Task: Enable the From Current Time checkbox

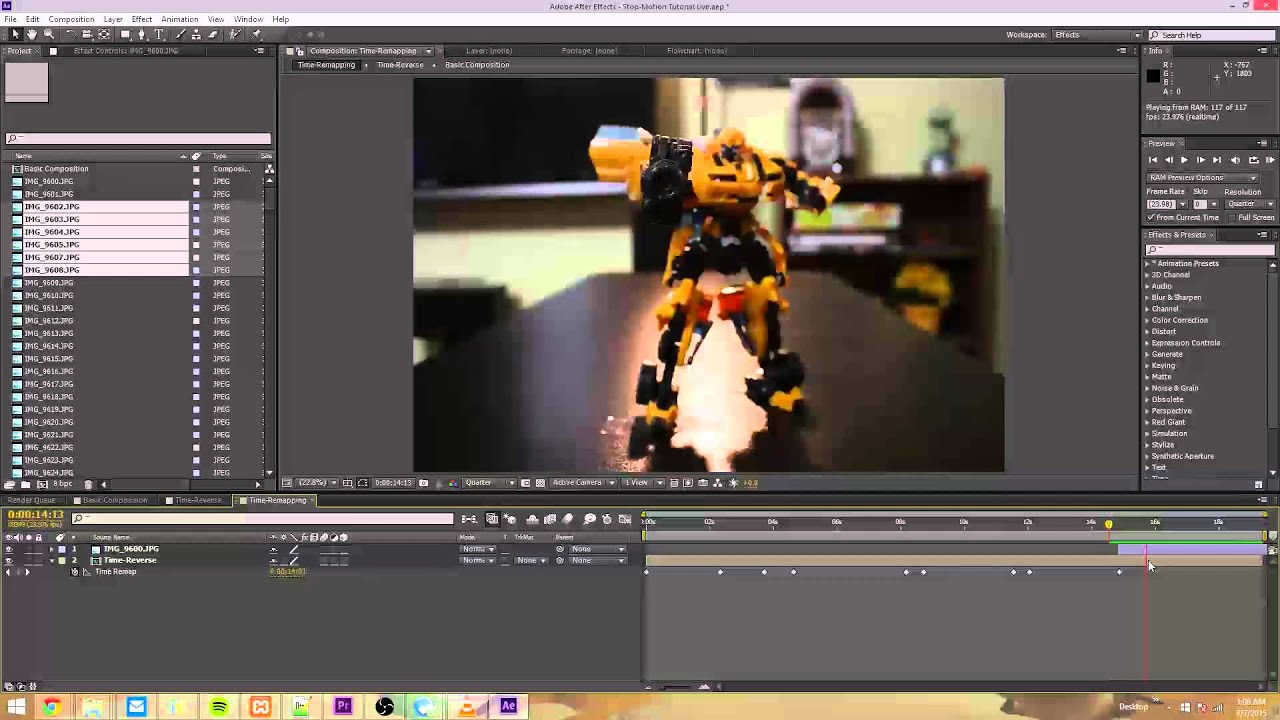Action: click(1151, 217)
